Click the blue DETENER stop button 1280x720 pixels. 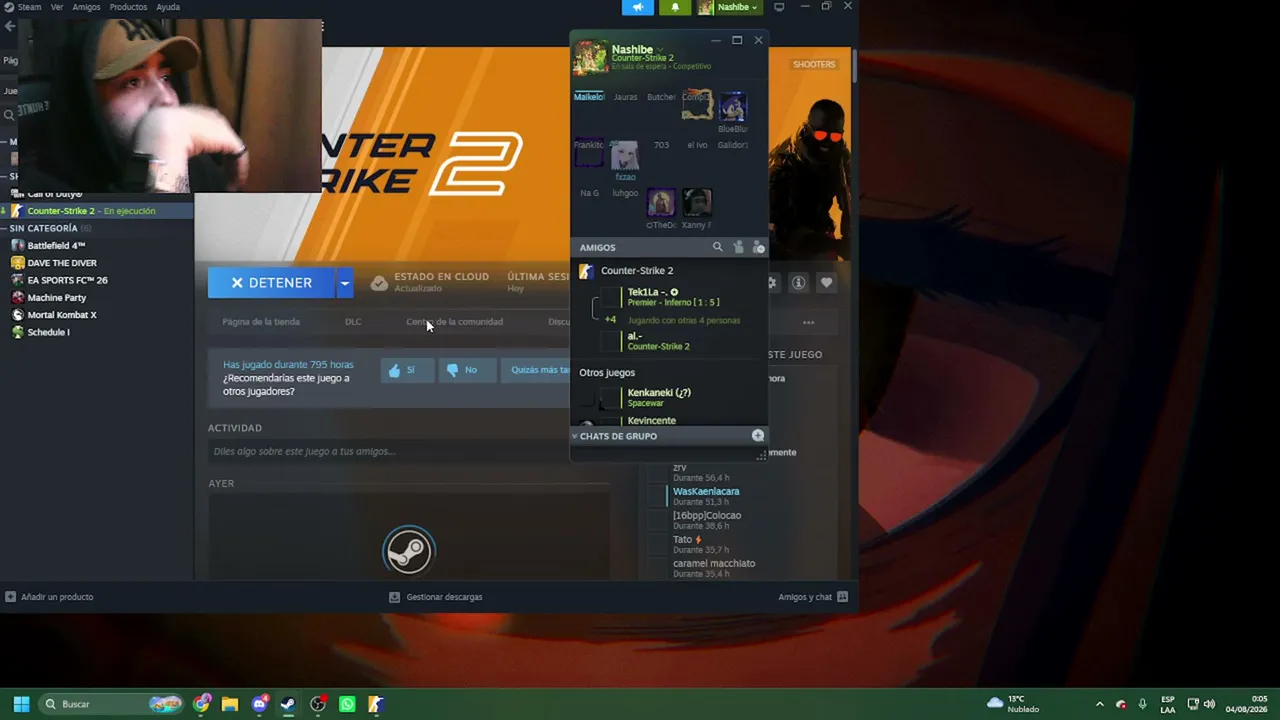point(271,283)
